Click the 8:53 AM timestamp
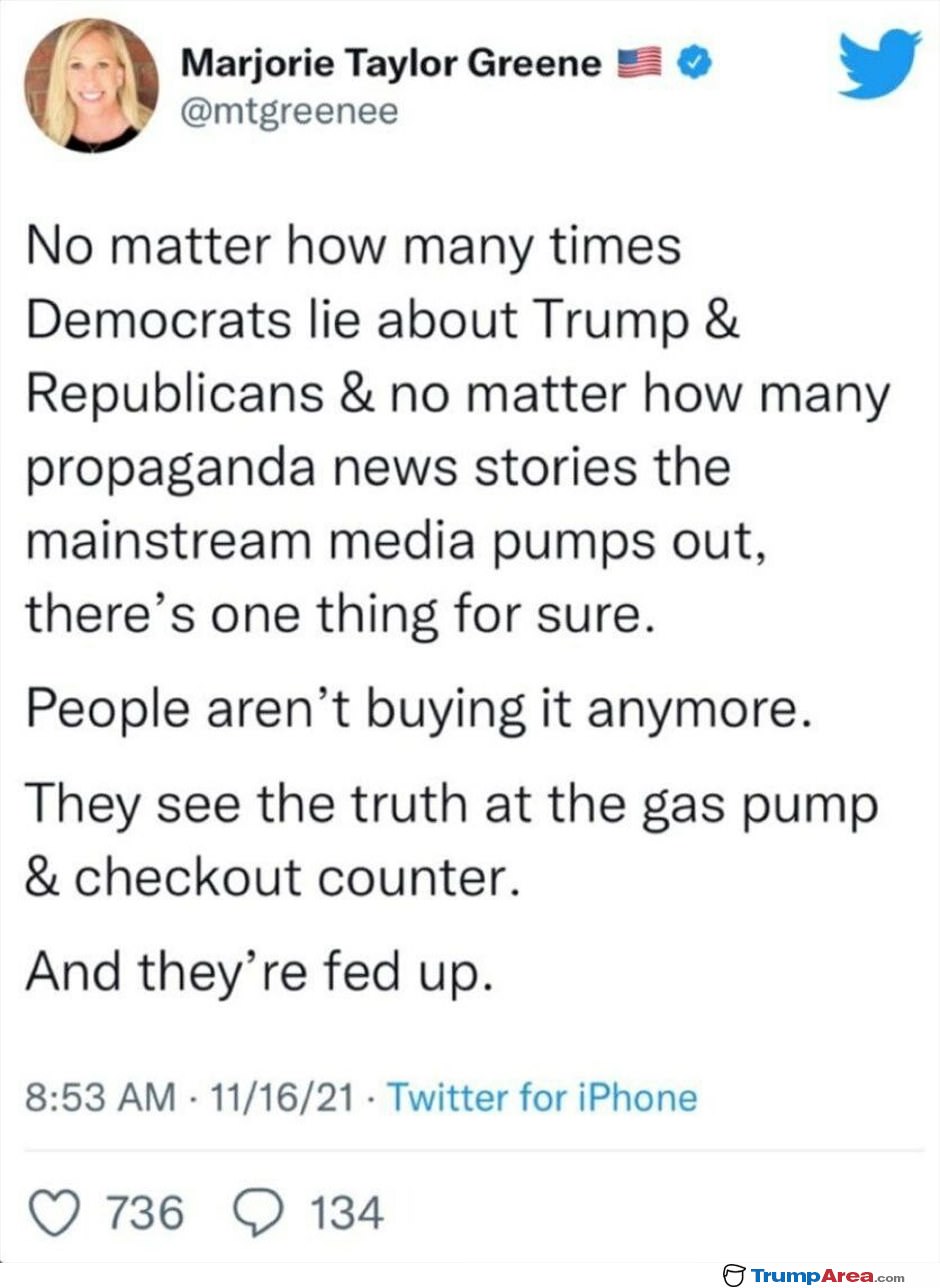Image resolution: width=940 pixels, height=1288 pixels. click(x=98, y=1098)
